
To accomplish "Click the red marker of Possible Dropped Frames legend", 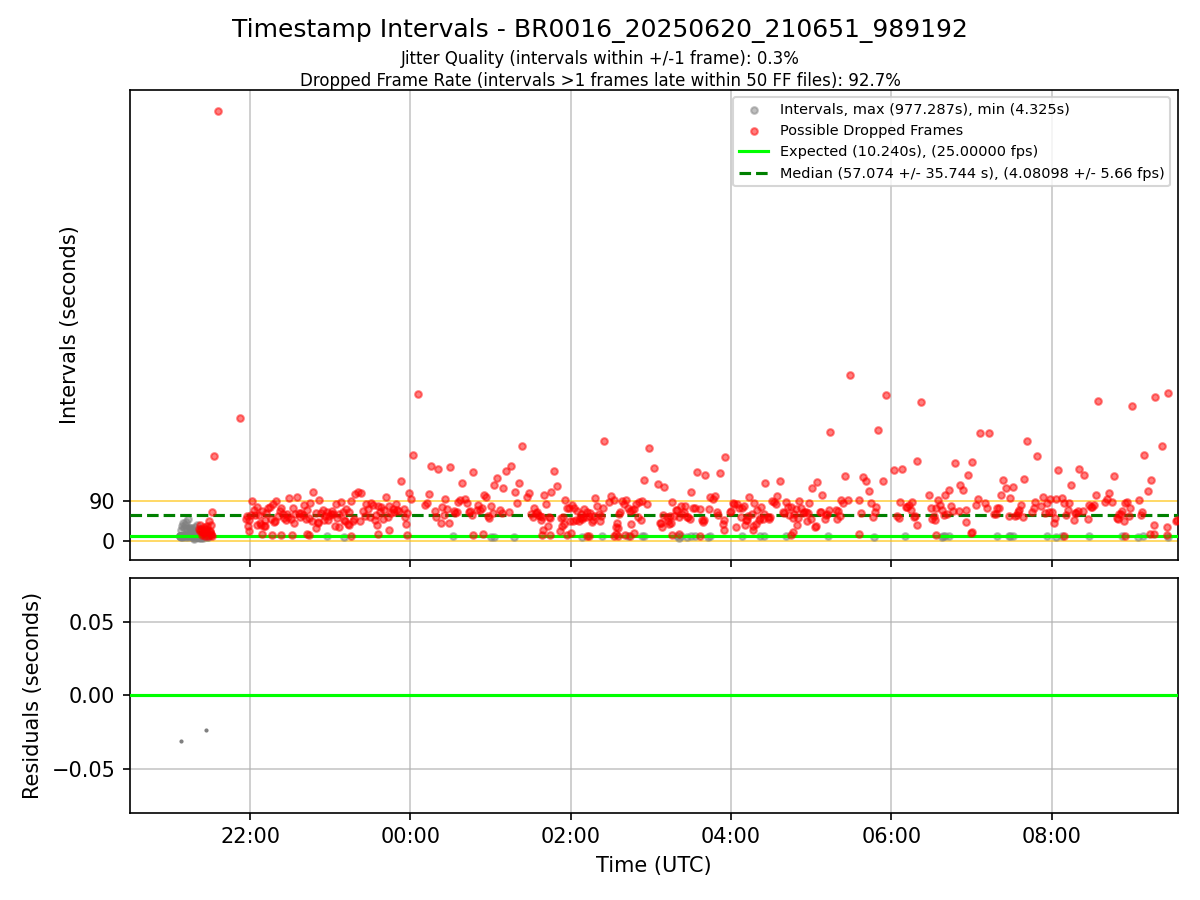I will pos(754,131).
